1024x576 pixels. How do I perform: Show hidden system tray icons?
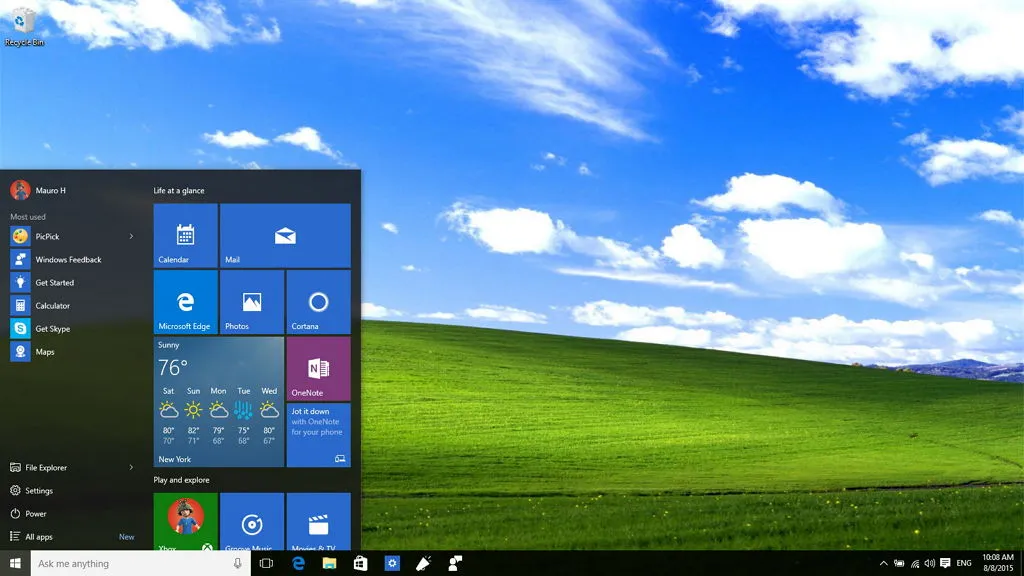[x=883, y=563]
